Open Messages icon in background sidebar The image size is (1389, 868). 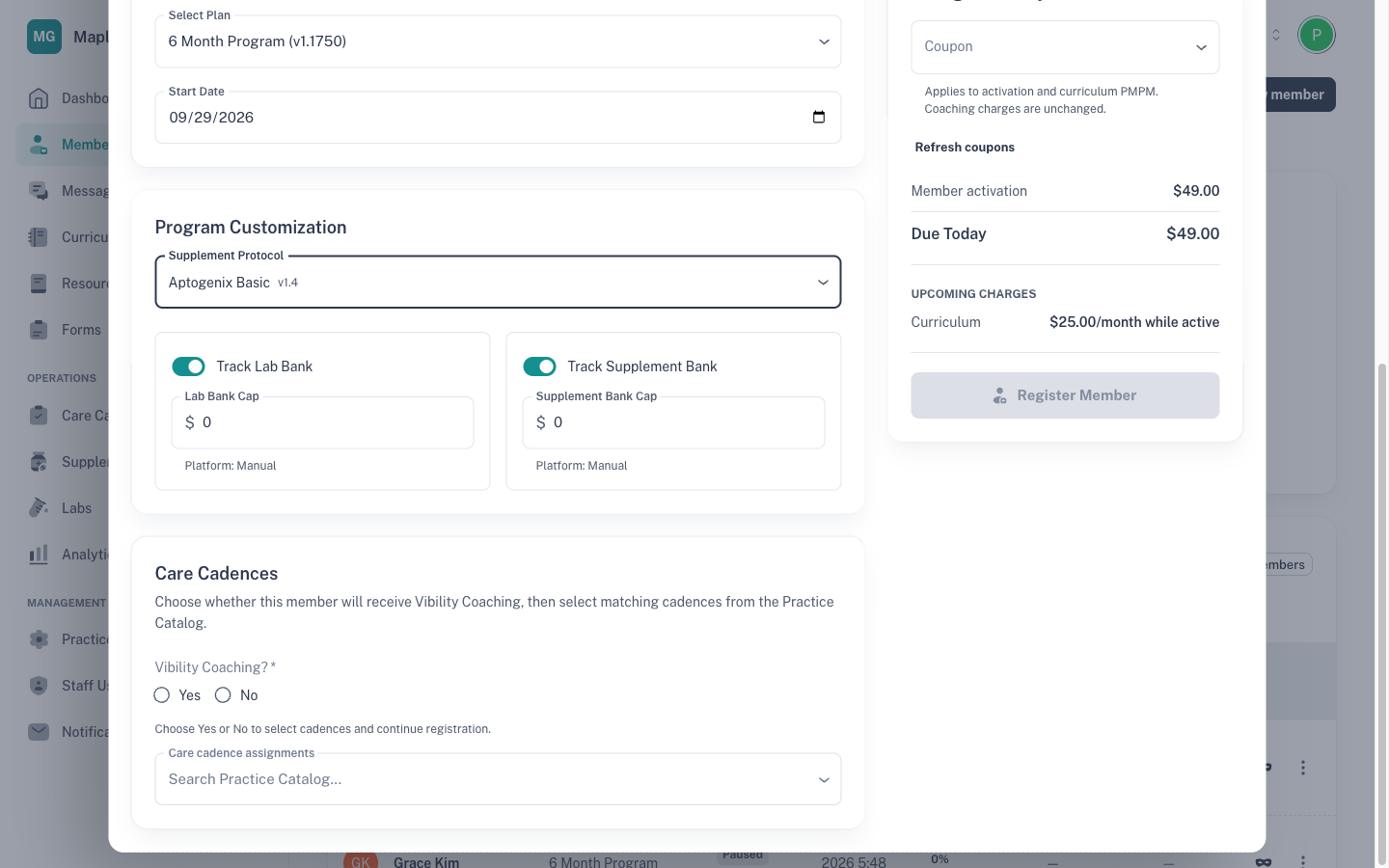[39, 191]
